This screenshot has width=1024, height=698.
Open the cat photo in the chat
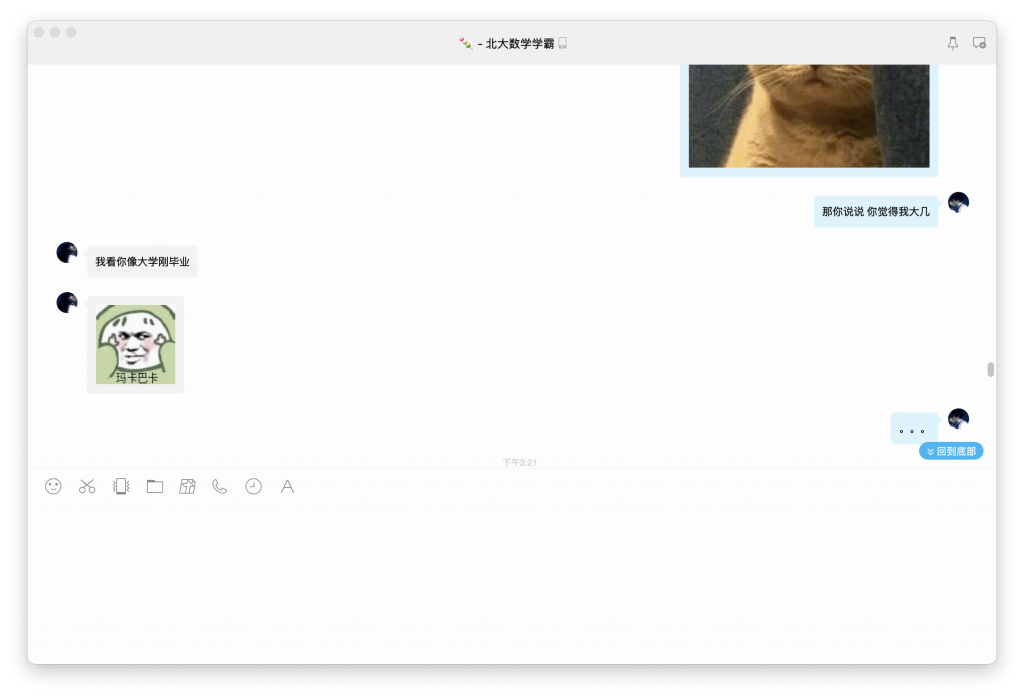[808, 117]
